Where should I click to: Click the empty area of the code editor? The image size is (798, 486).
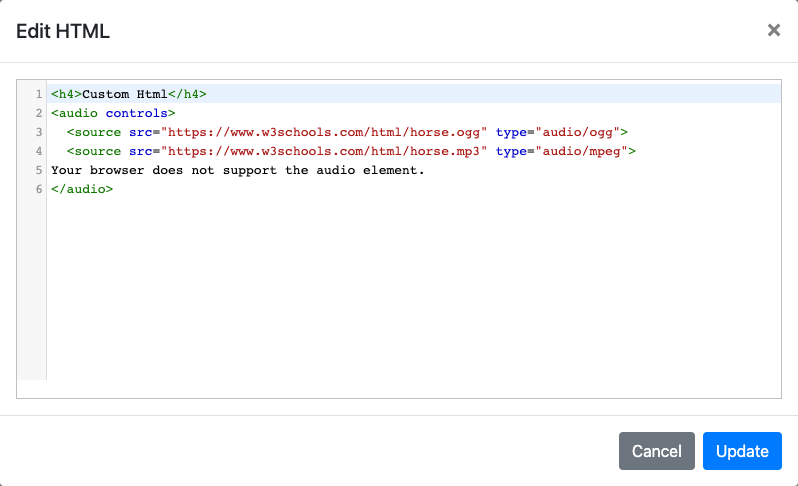pyautogui.click(x=400, y=300)
